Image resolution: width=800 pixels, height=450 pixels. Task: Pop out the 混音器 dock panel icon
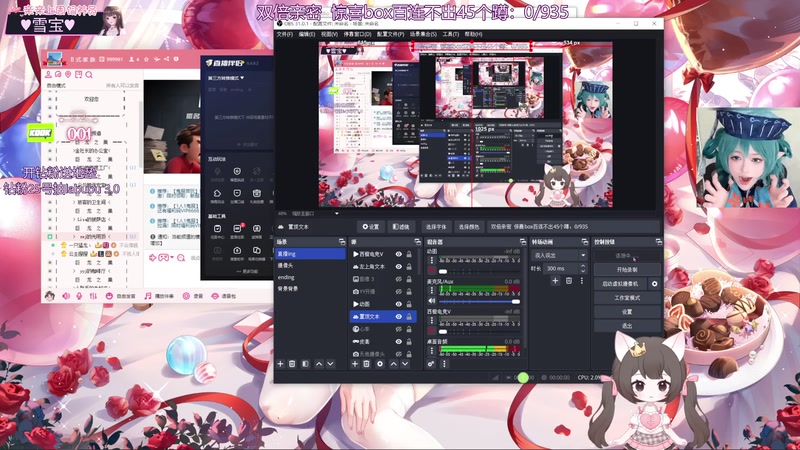click(x=522, y=242)
